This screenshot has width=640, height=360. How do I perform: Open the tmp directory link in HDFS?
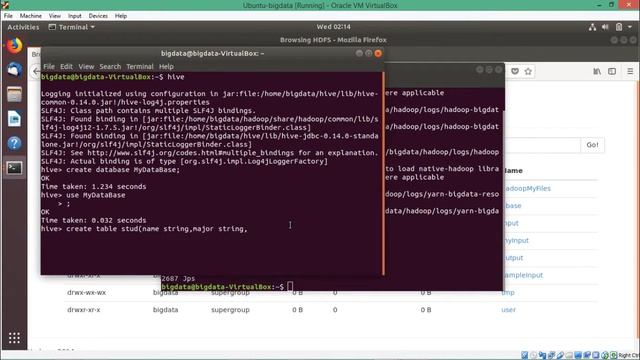[508, 293]
